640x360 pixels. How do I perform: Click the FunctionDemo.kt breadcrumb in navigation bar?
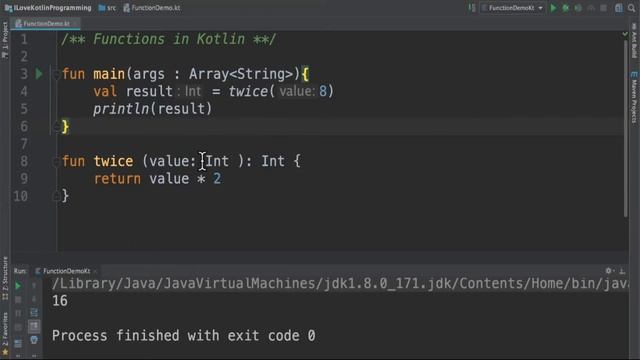(x=152, y=8)
